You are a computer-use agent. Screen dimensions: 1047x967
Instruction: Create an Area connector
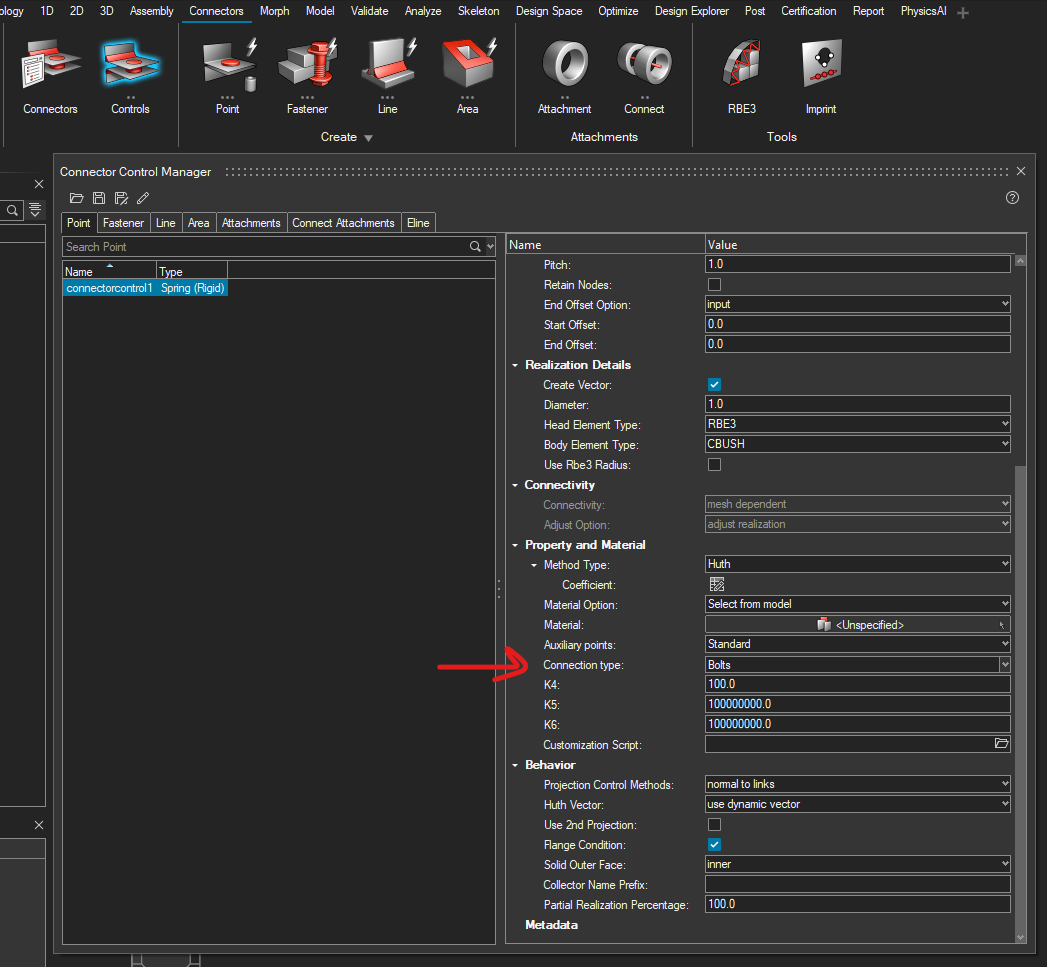click(x=467, y=77)
